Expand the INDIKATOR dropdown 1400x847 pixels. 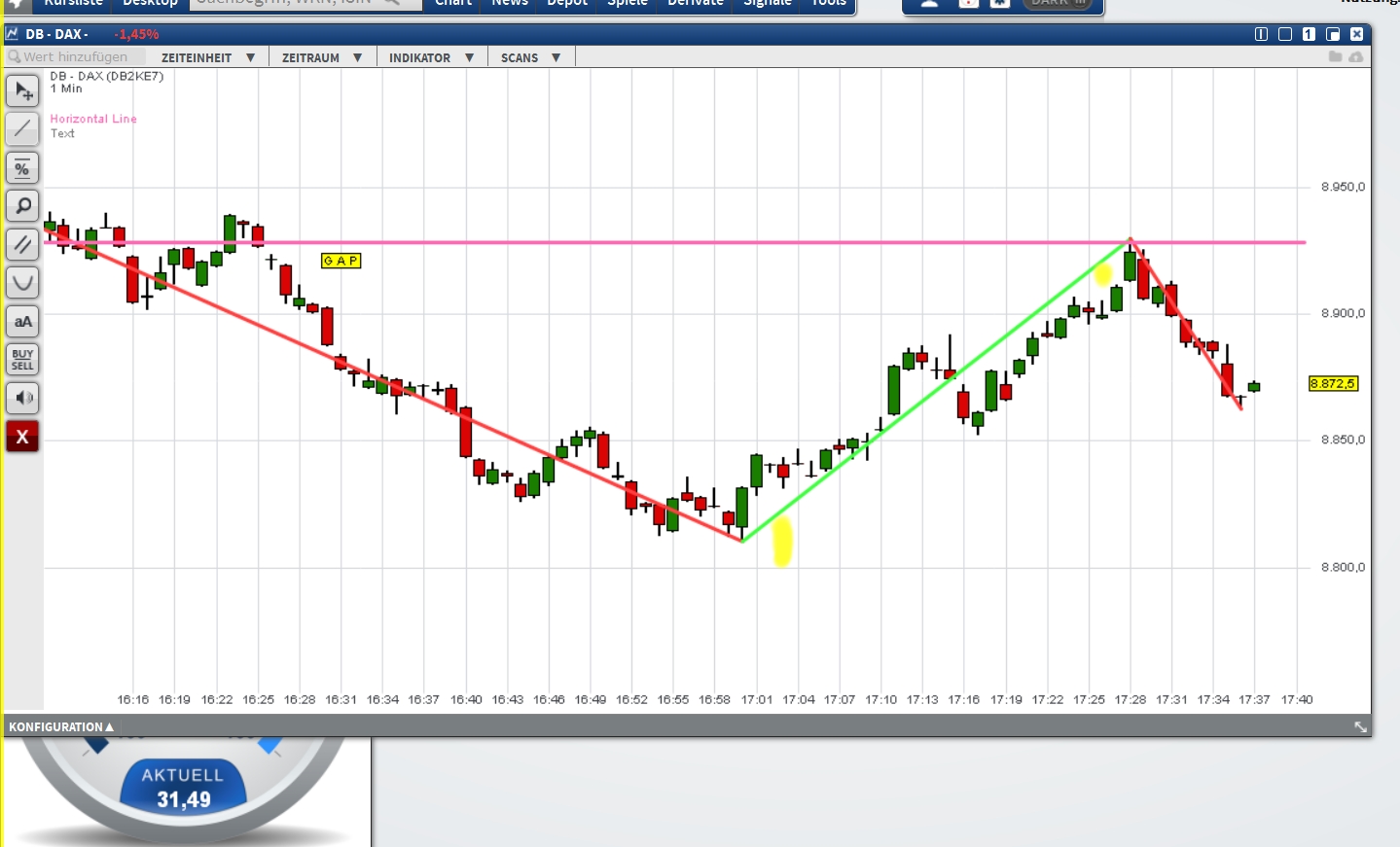431,56
